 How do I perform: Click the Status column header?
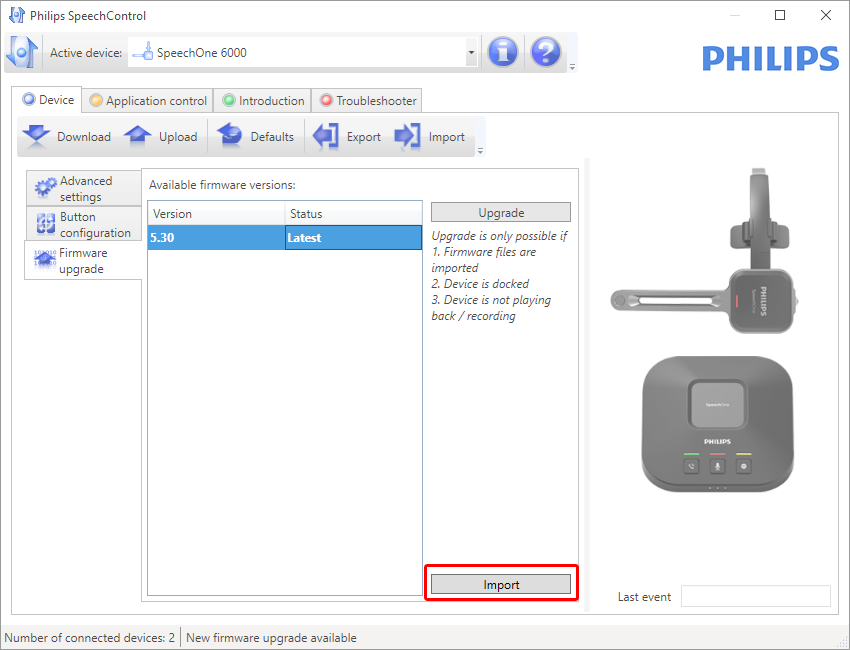coord(353,214)
